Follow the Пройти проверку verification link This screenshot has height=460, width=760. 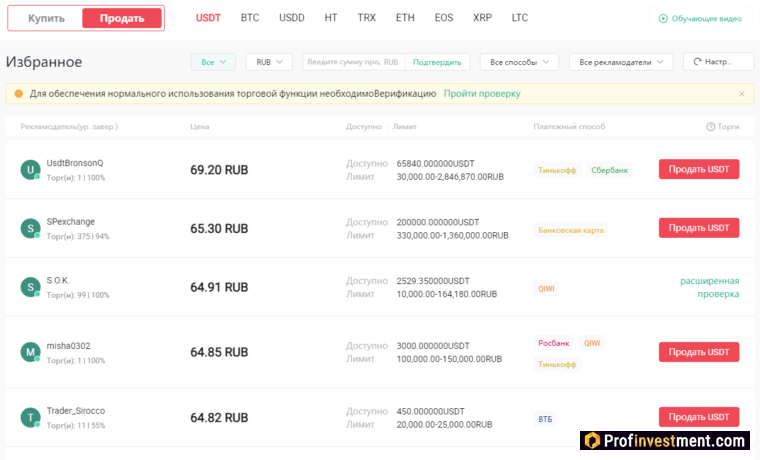(482, 94)
